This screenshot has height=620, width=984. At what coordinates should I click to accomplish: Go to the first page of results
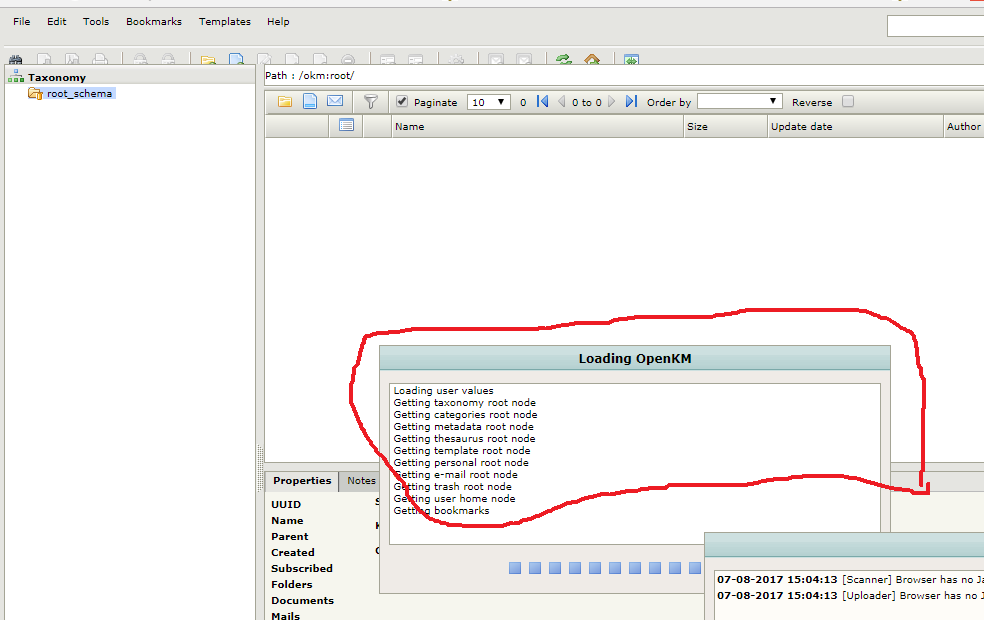click(543, 102)
